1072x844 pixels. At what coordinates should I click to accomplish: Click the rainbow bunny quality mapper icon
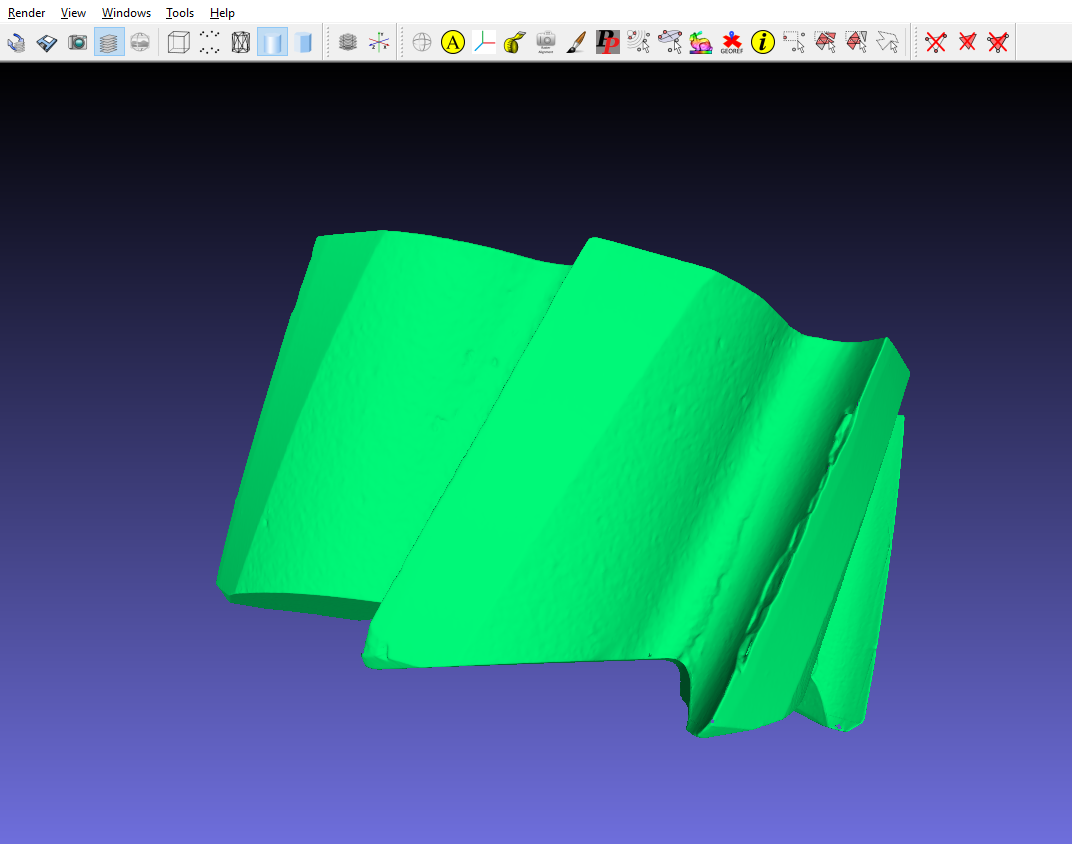[x=700, y=42]
